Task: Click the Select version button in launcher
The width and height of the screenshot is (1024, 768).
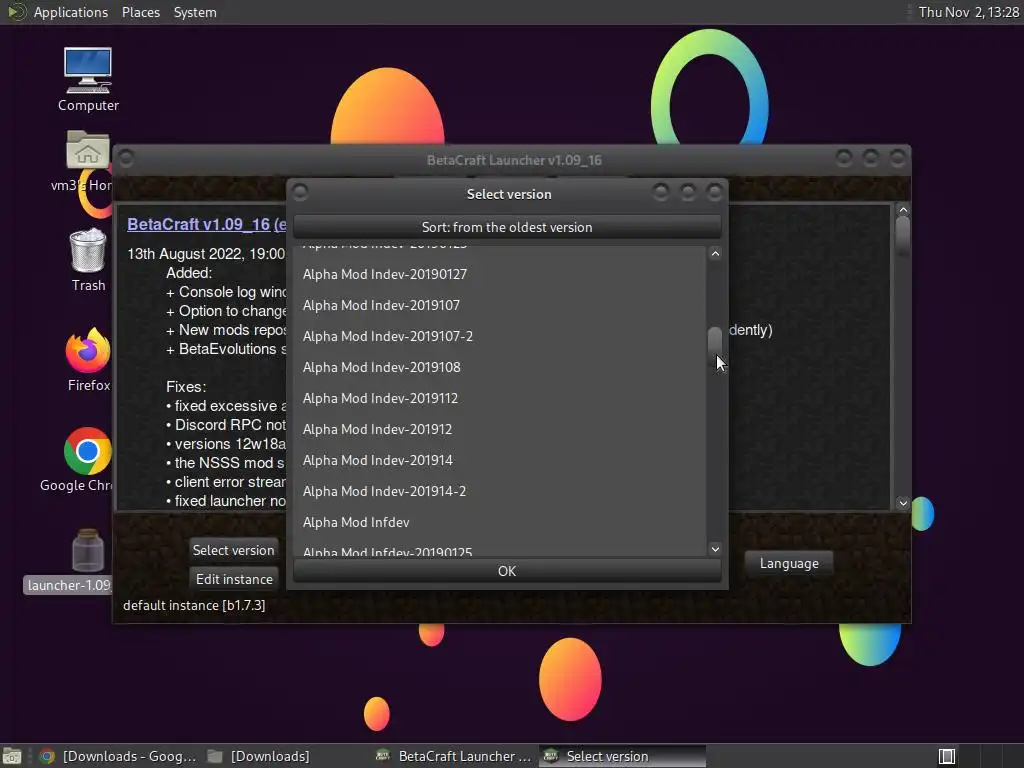Action: coord(233,550)
